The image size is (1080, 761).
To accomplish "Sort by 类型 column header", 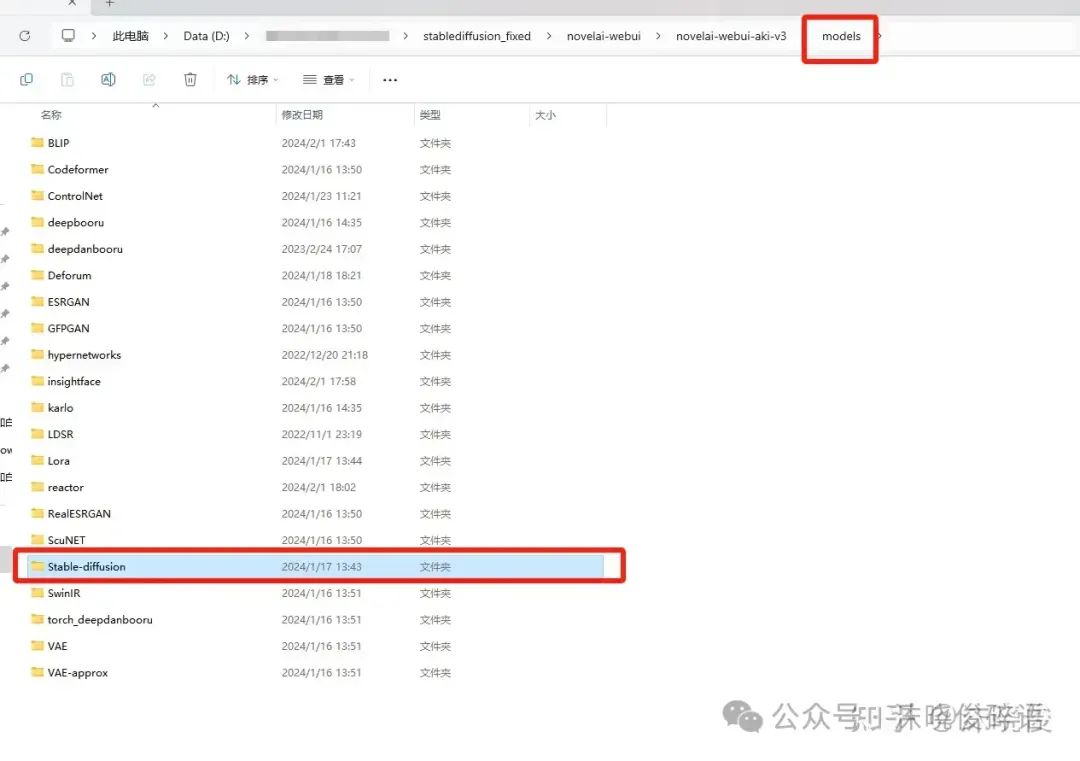I will click(430, 115).
